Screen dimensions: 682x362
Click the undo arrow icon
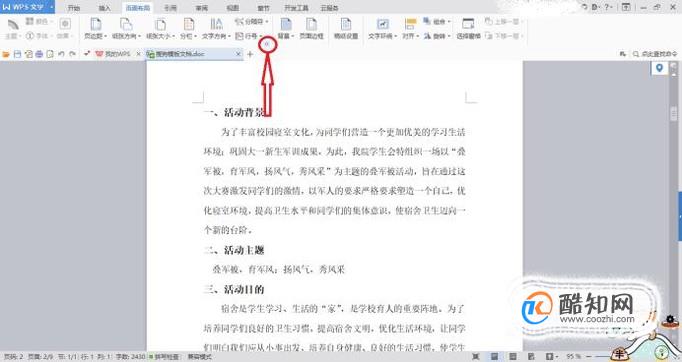point(61,54)
